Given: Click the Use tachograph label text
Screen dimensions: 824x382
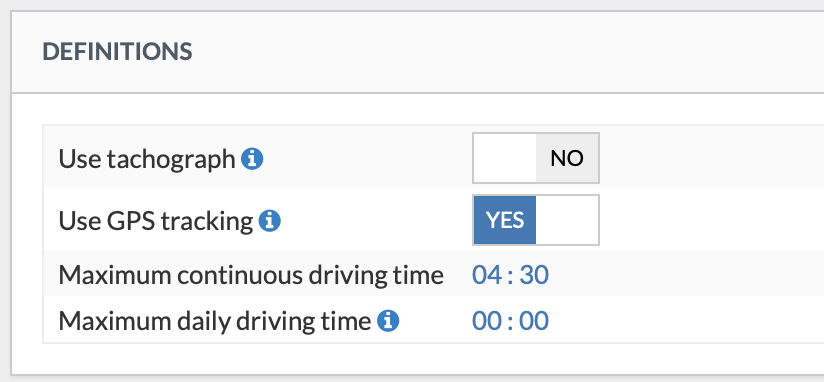Looking at the screenshot, I should [147, 159].
